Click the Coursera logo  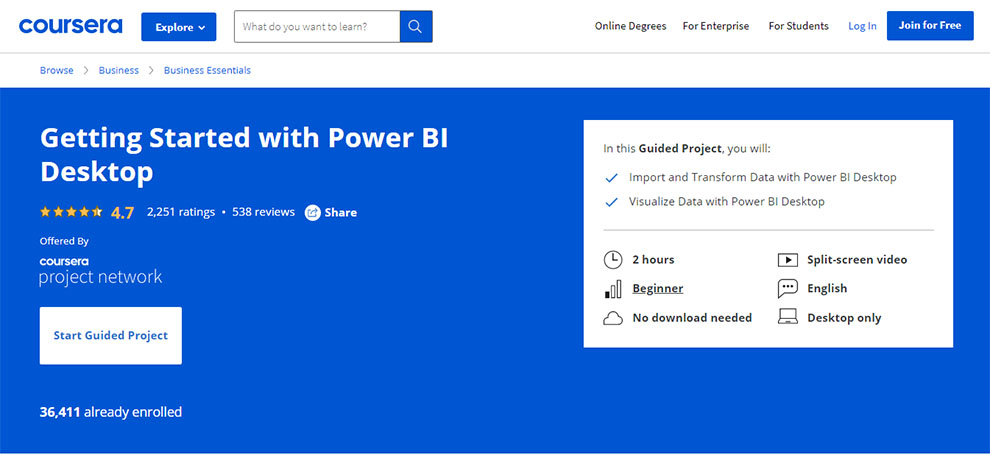click(71, 26)
